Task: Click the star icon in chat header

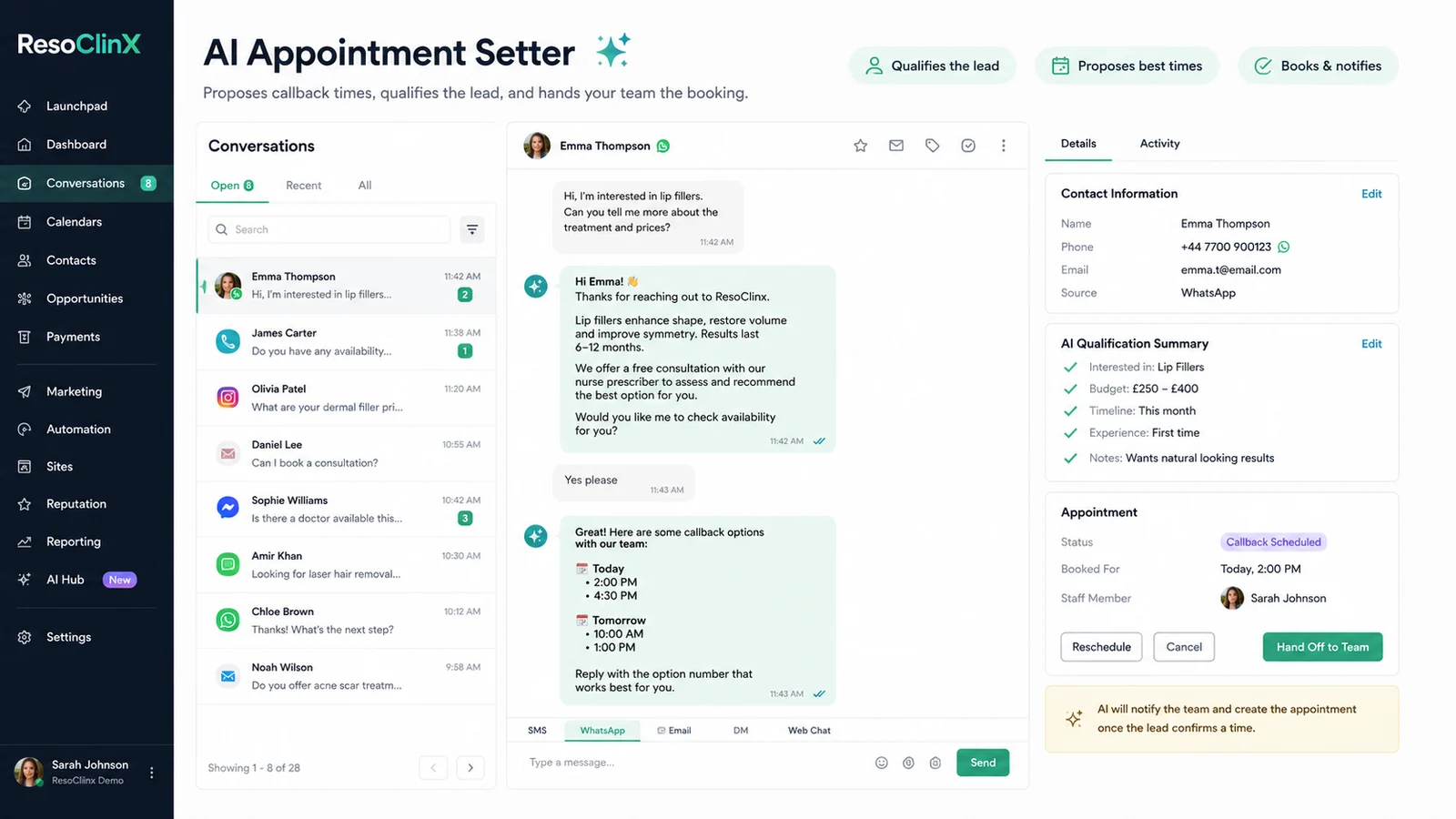Action: 860,146
